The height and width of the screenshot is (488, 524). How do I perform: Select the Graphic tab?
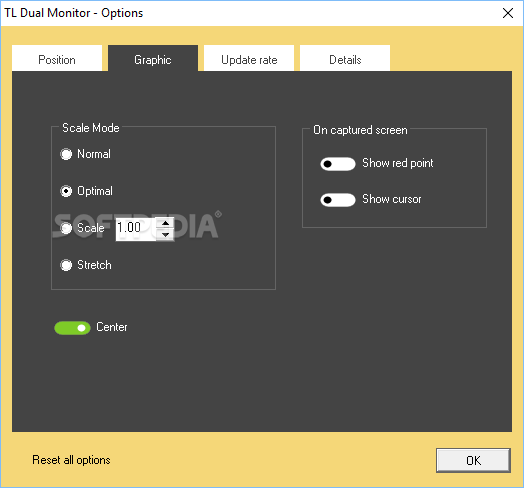tap(153, 58)
